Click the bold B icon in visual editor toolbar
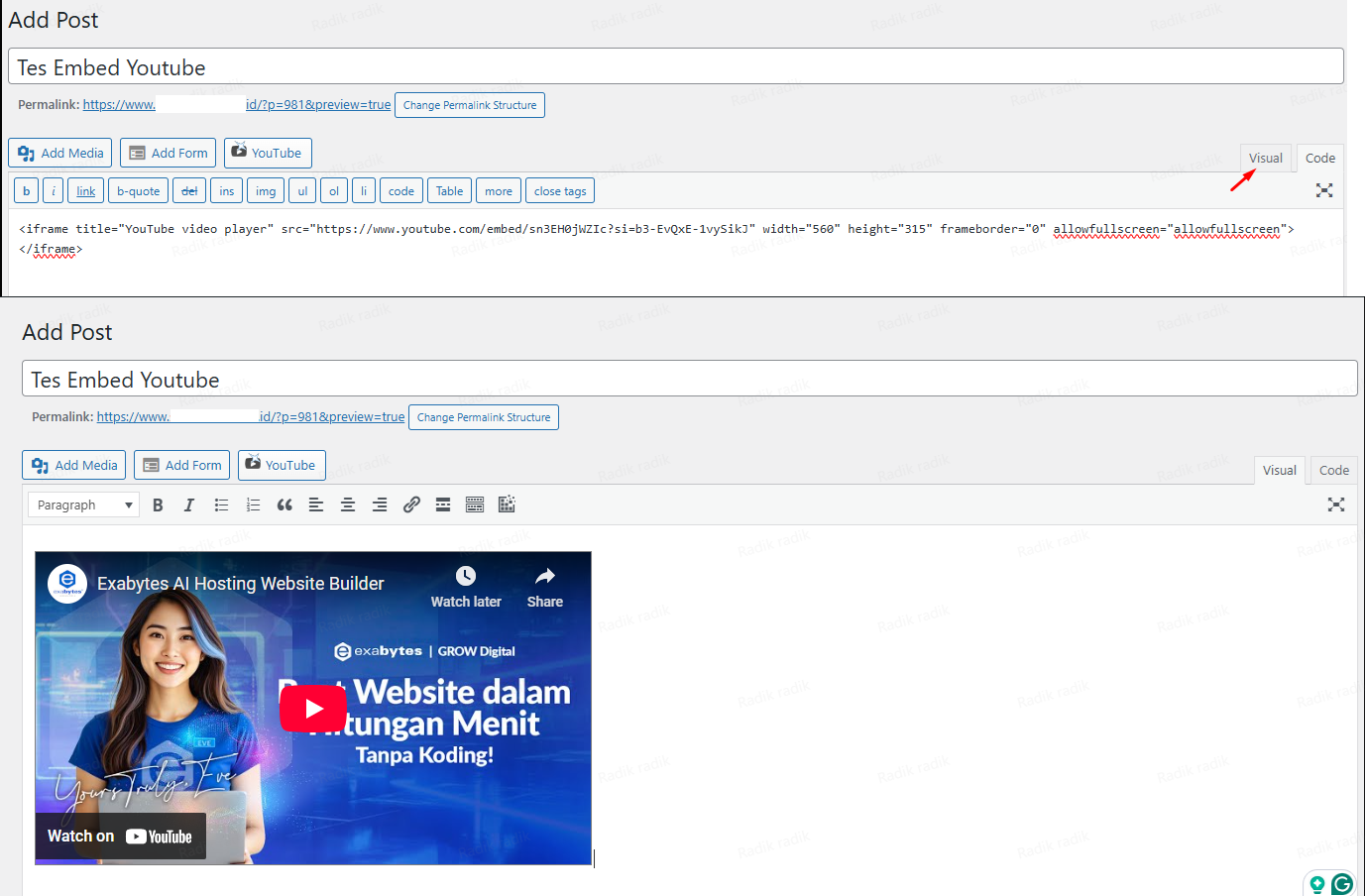 [x=158, y=504]
